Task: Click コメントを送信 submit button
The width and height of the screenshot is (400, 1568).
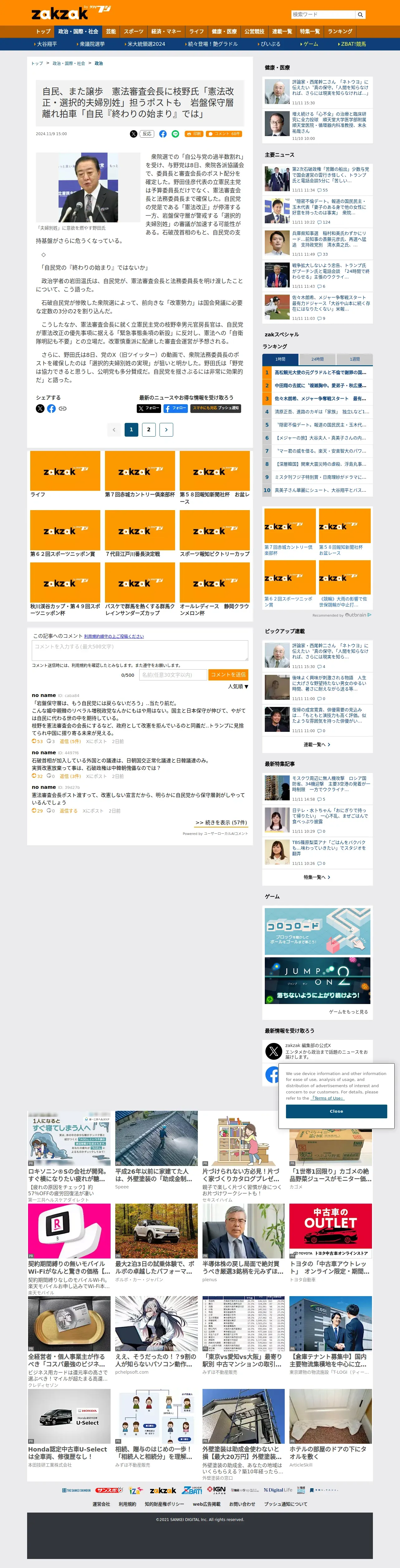Action: 228,675
